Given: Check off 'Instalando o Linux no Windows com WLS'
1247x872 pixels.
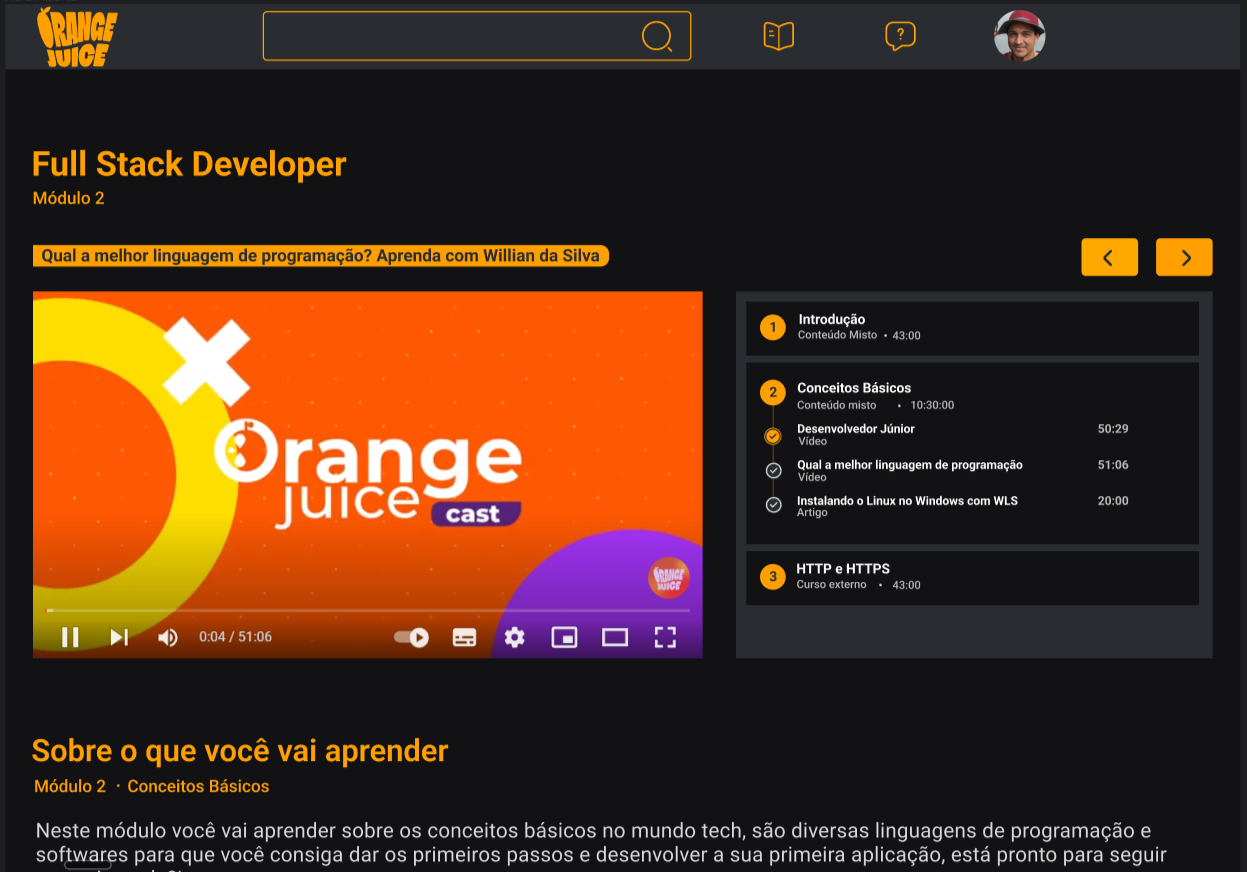Looking at the screenshot, I should pos(772,505).
